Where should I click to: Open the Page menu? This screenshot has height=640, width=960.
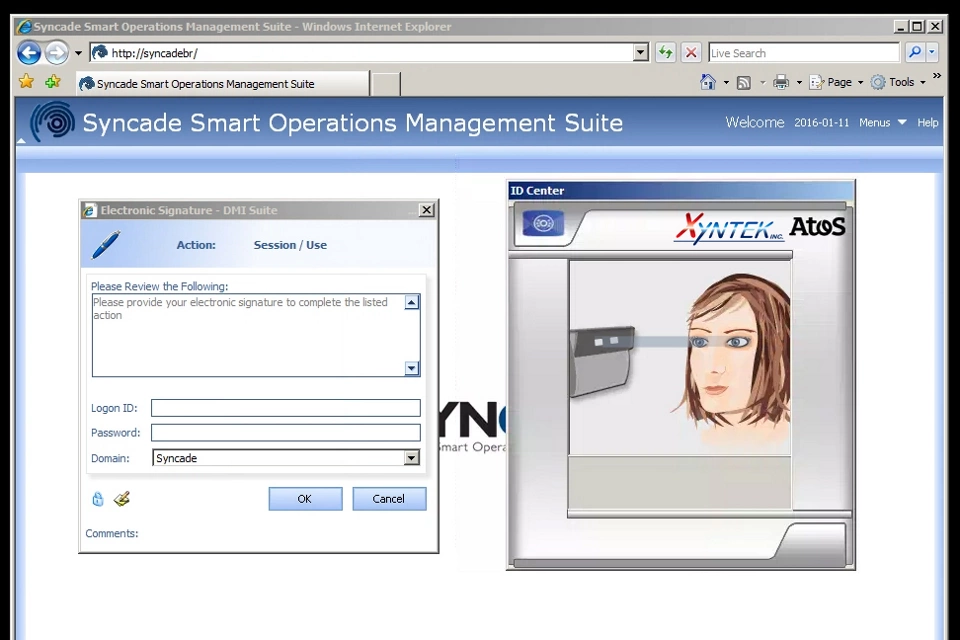(836, 82)
